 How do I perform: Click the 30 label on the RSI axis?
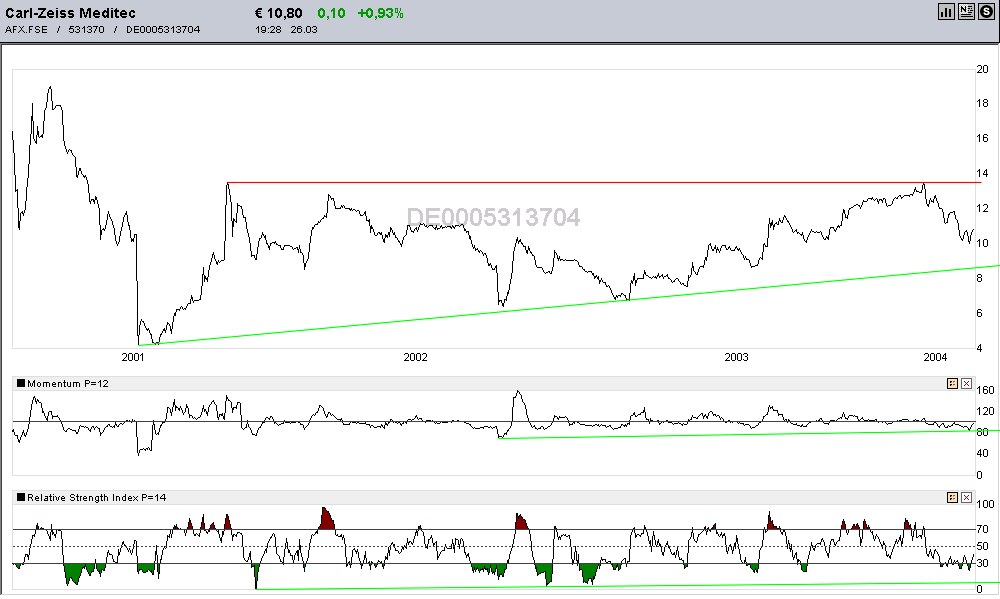(x=982, y=563)
